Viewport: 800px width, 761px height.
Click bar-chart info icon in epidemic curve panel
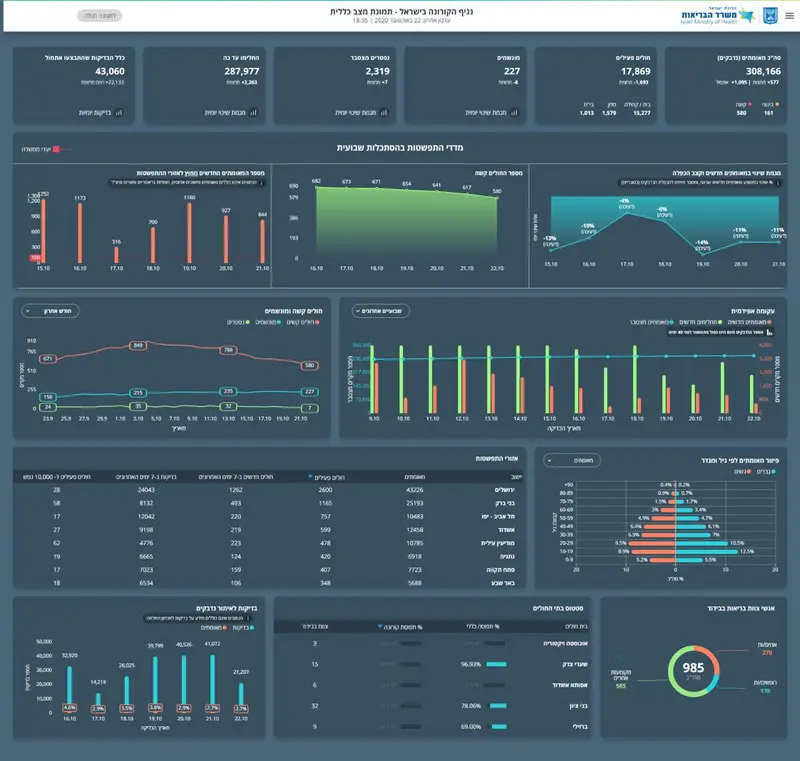(769, 332)
